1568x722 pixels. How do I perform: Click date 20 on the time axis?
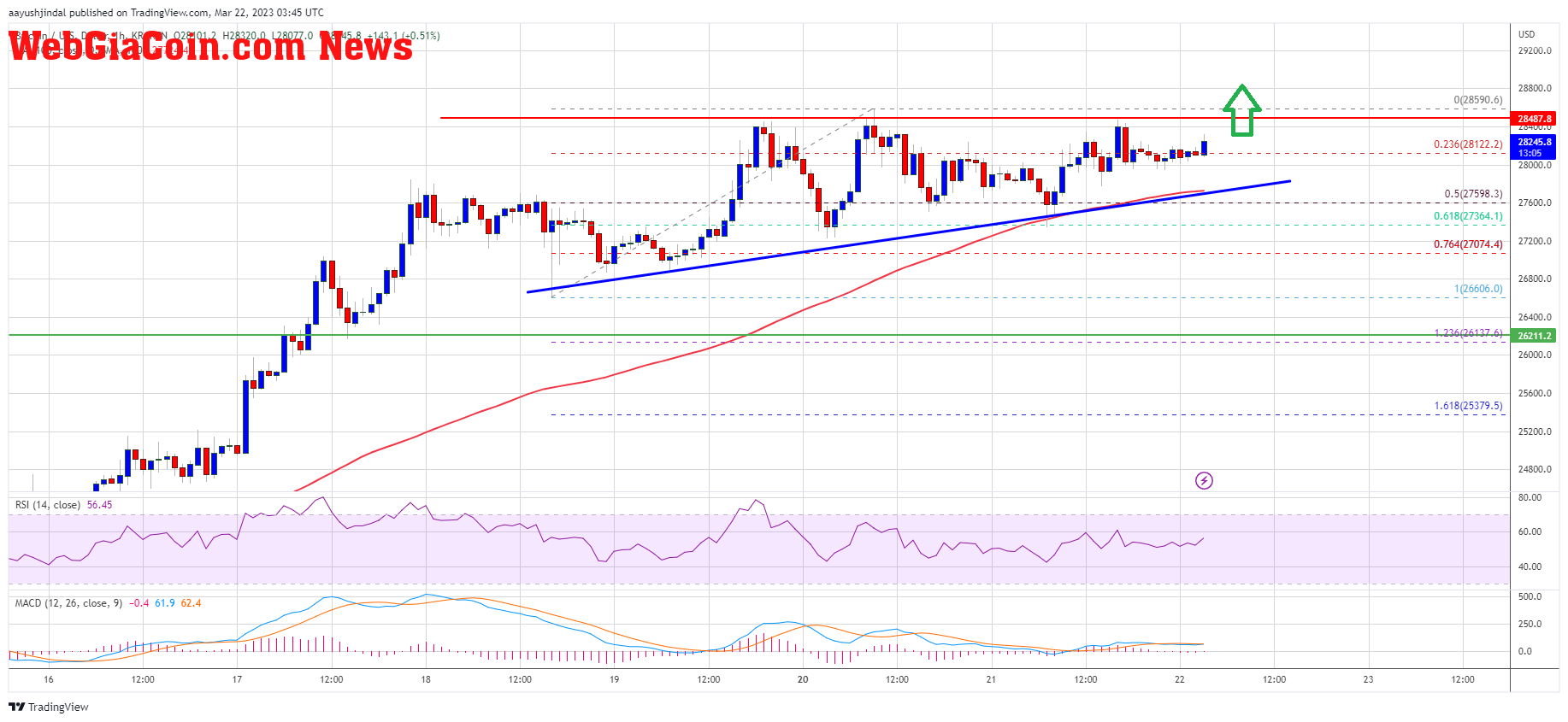click(803, 680)
